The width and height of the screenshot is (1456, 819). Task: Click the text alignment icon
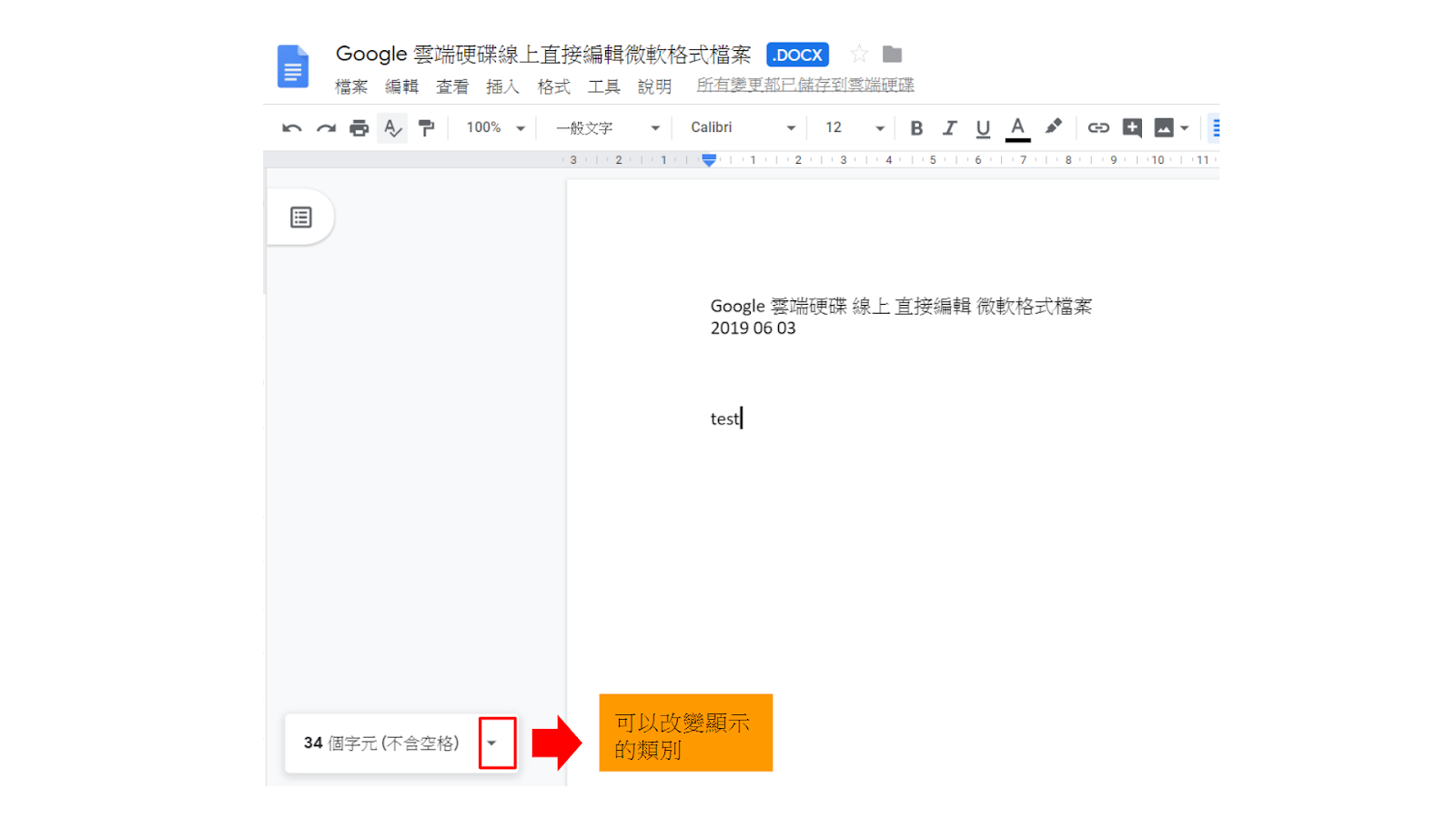pyautogui.click(x=1215, y=128)
